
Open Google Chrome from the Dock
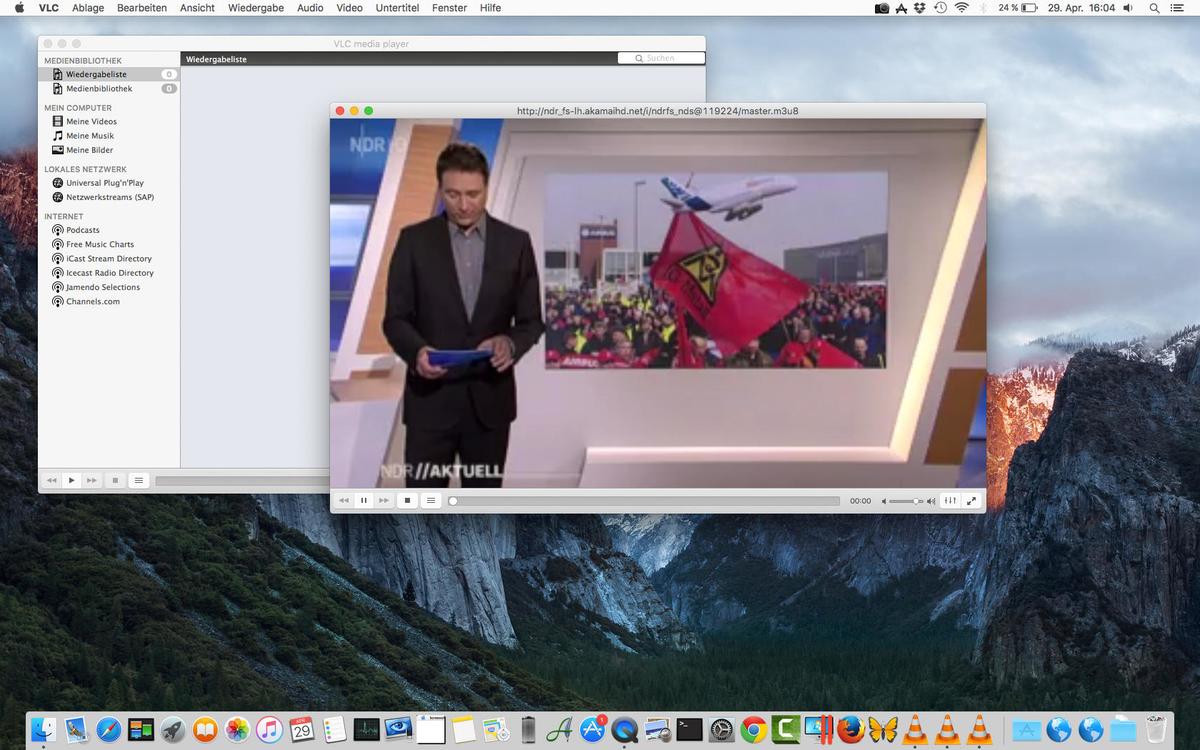754,730
